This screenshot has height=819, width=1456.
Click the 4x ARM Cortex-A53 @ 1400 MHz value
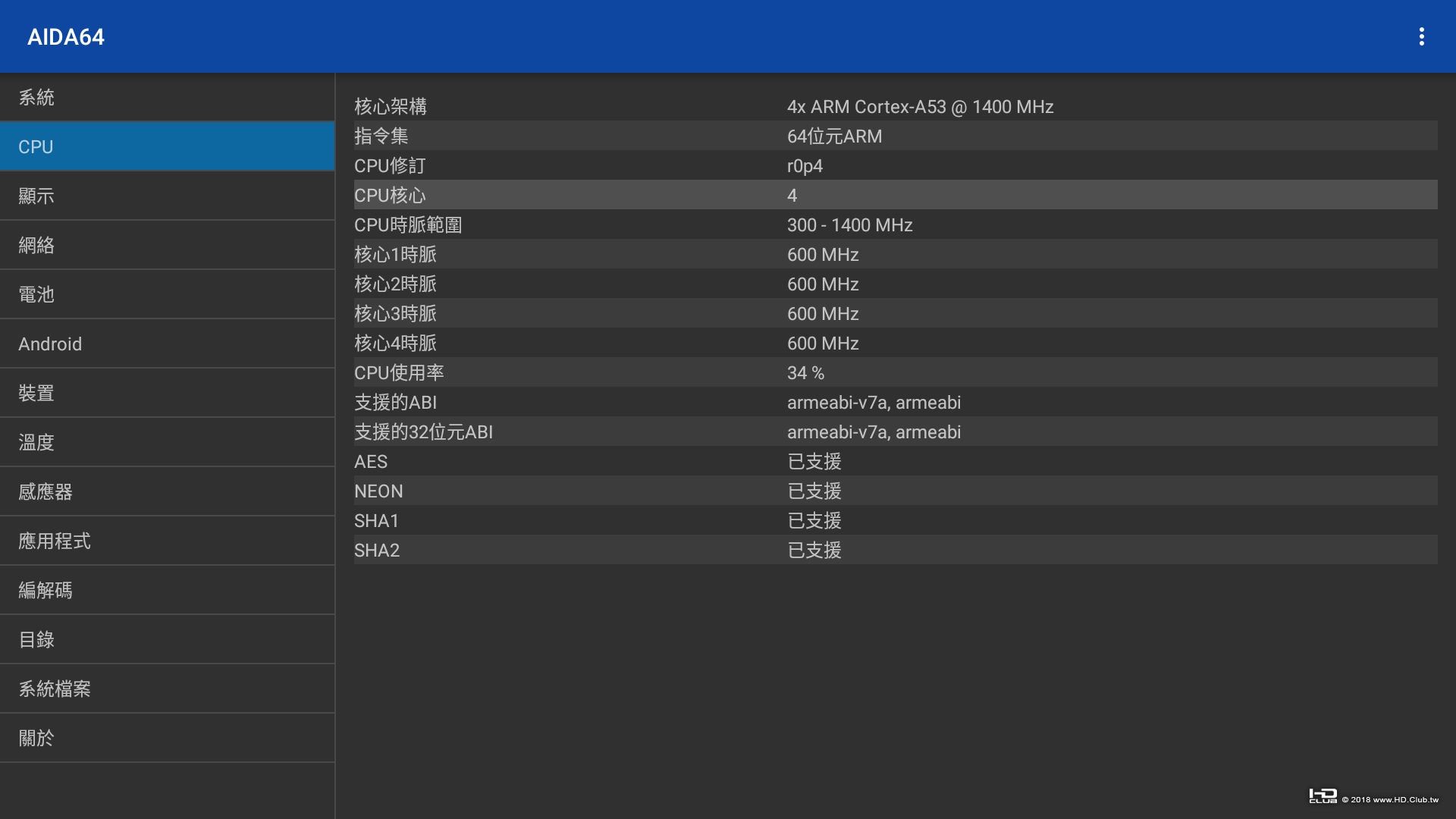click(920, 107)
